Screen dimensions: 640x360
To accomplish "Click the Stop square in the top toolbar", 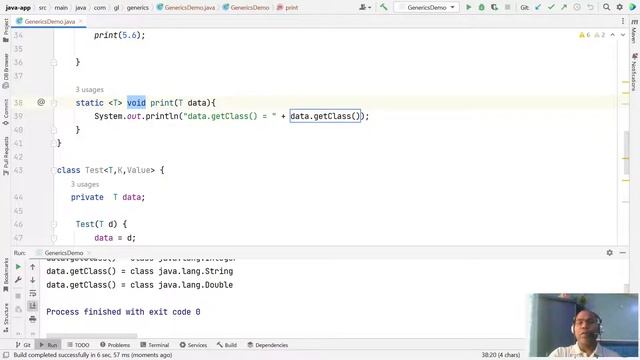I will pos(508,7).
